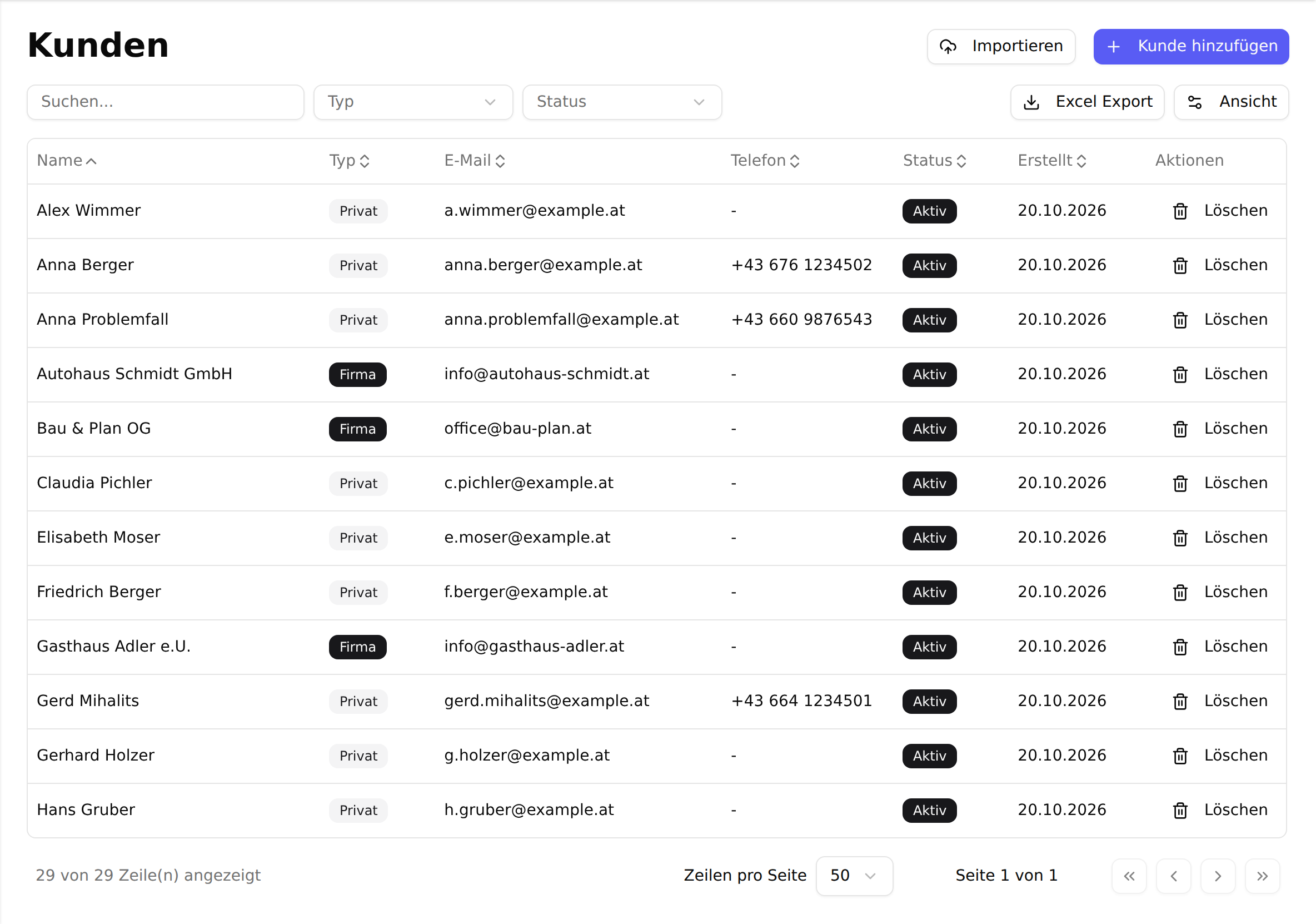
Task: Click the Aktiv badge in Hans Gruber row
Action: coord(929,811)
